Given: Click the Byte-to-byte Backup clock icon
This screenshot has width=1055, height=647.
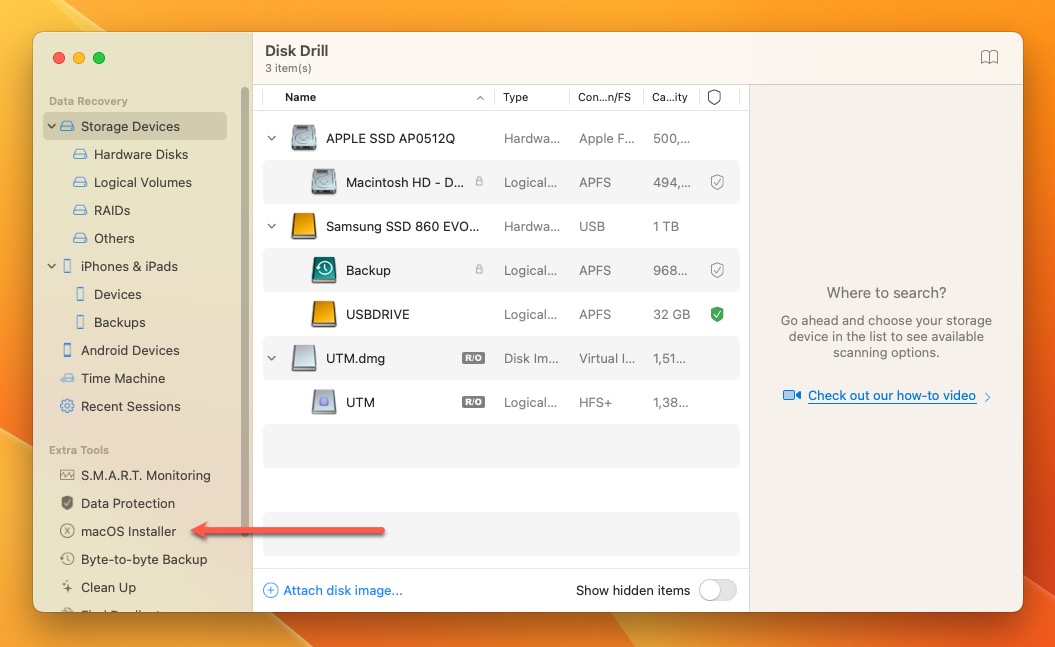Looking at the screenshot, I should point(67,559).
